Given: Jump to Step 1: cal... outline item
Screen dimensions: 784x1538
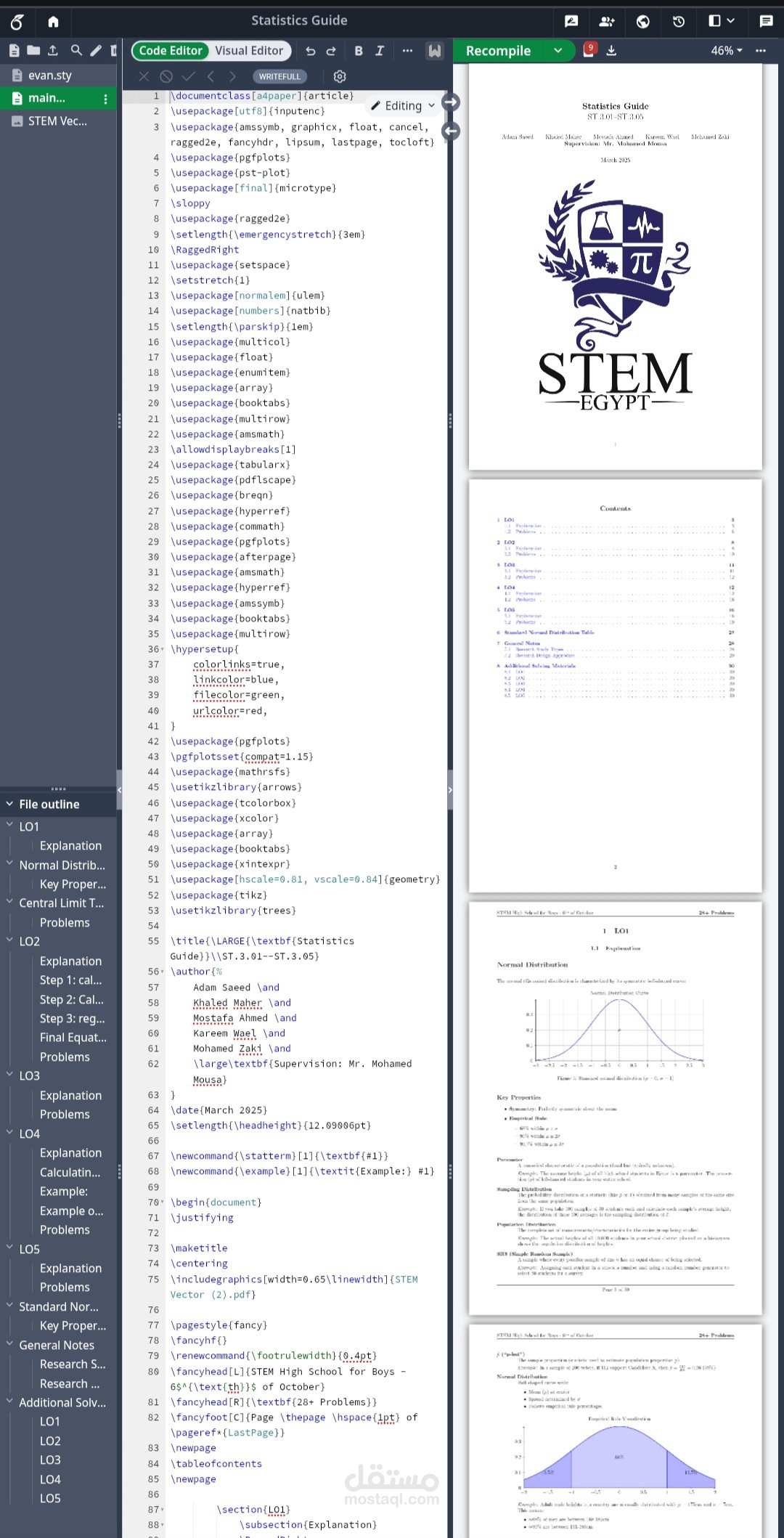Looking at the screenshot, I should [x=70, y=980].
